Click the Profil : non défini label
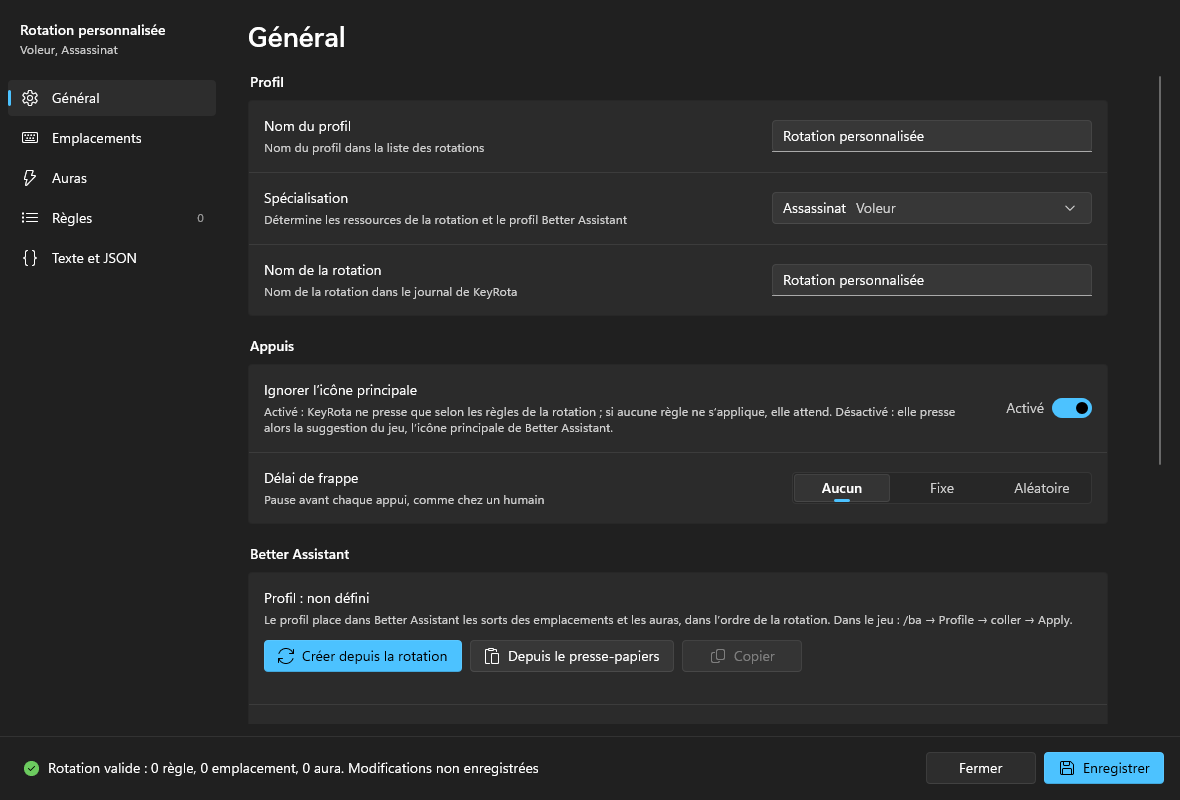Screen dimensions: 1180x800 point(317,598)
